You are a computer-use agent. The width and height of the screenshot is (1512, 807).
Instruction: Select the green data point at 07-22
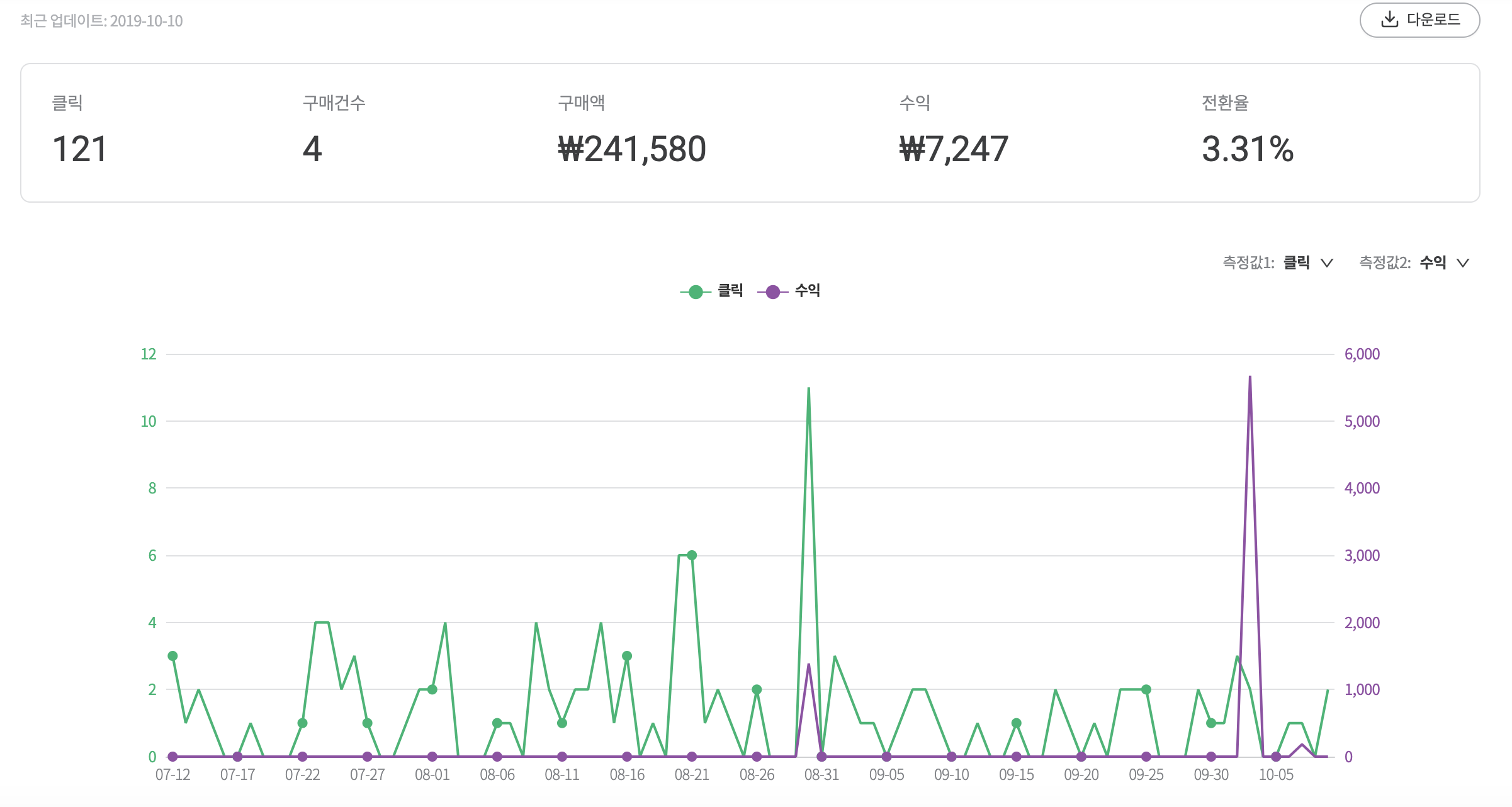tap(302, 723)
